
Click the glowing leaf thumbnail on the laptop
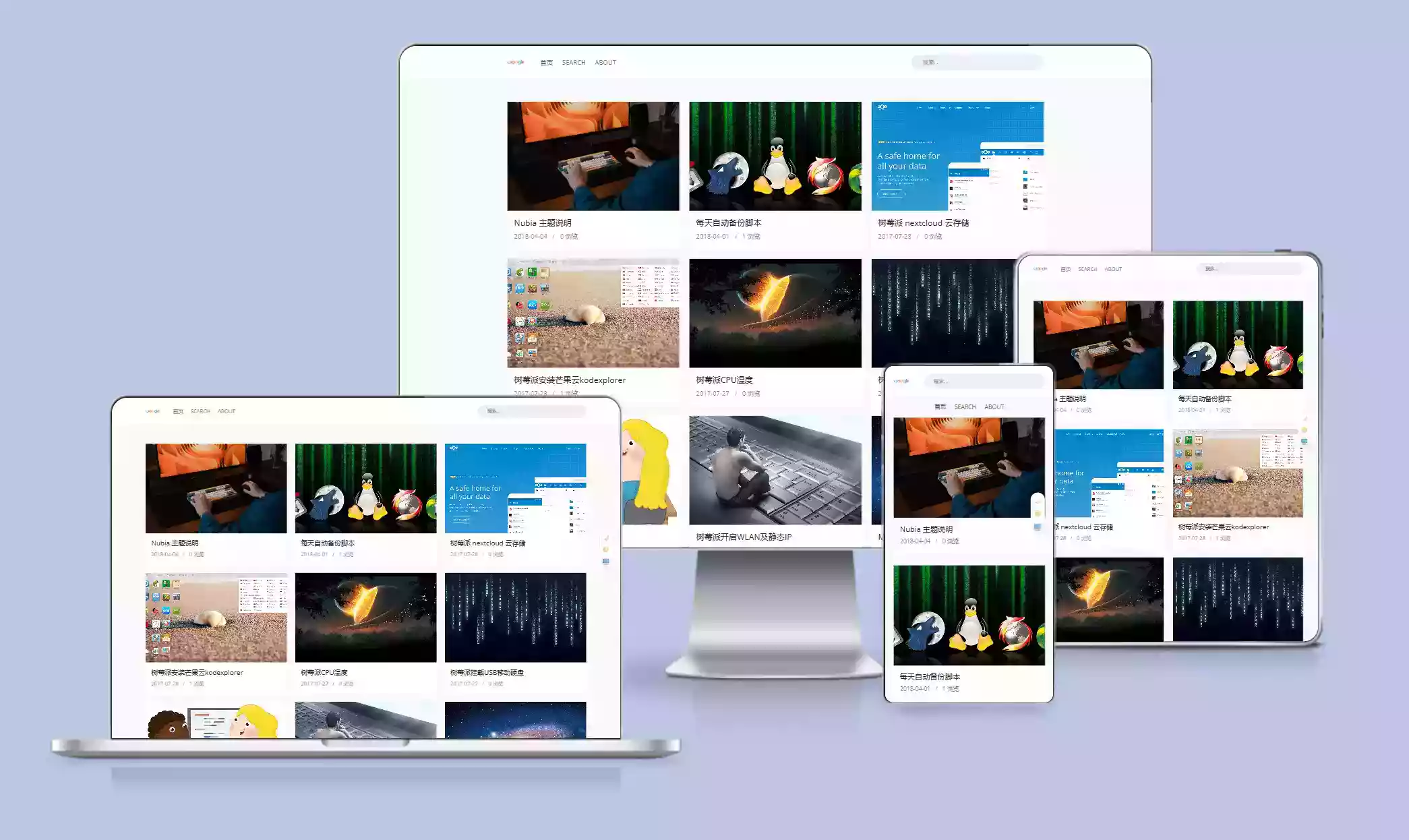pos(365,618)
